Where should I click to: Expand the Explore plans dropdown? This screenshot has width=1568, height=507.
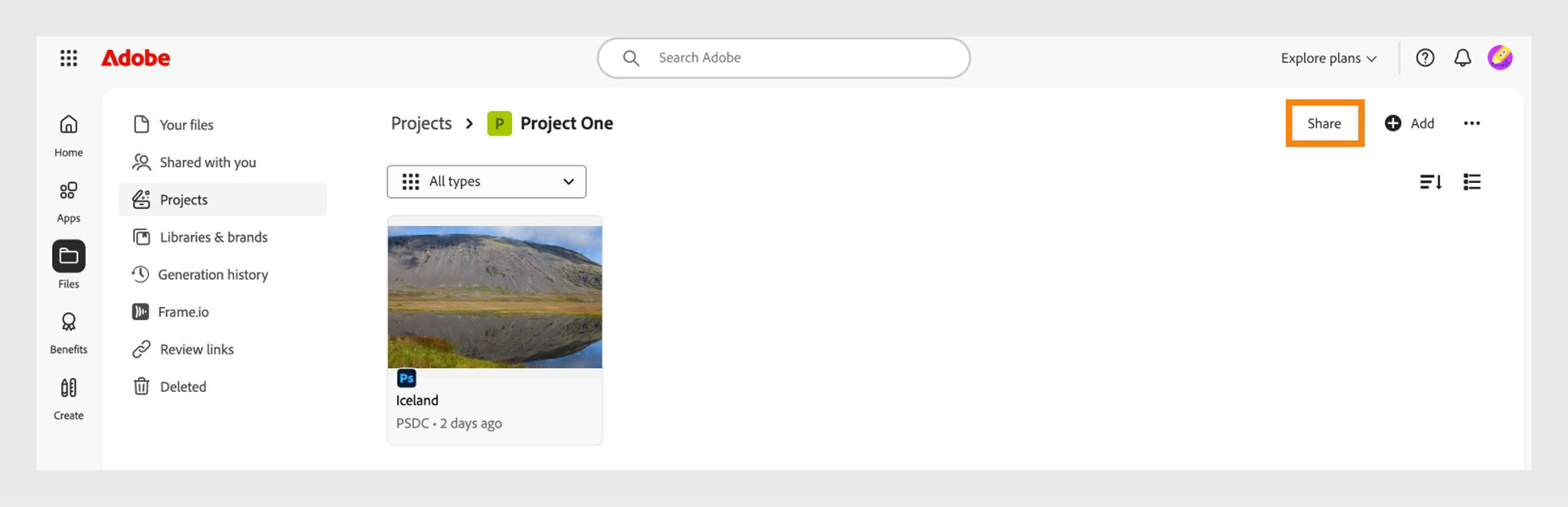(1329, 58)
